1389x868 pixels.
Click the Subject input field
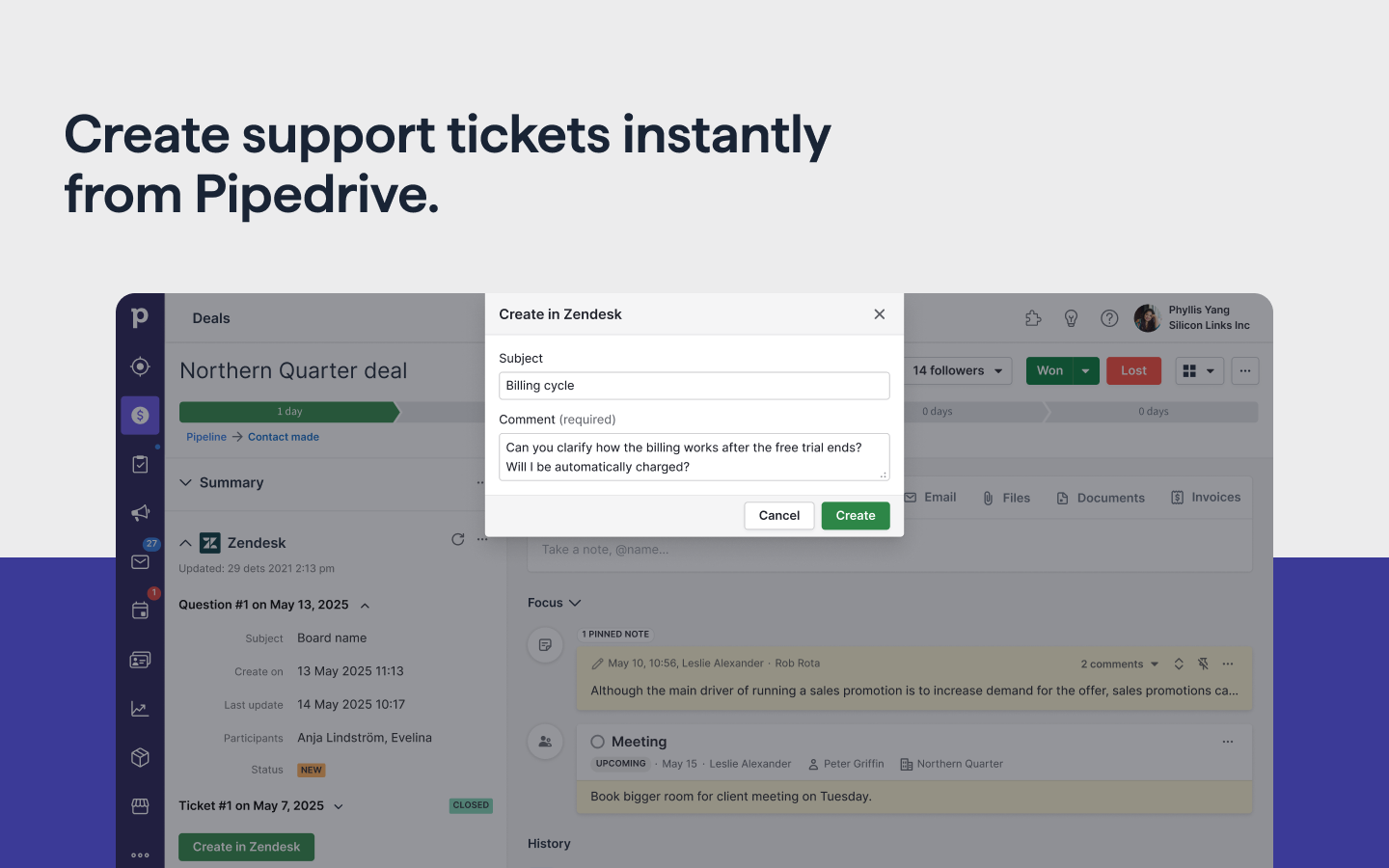pos(694,386)
